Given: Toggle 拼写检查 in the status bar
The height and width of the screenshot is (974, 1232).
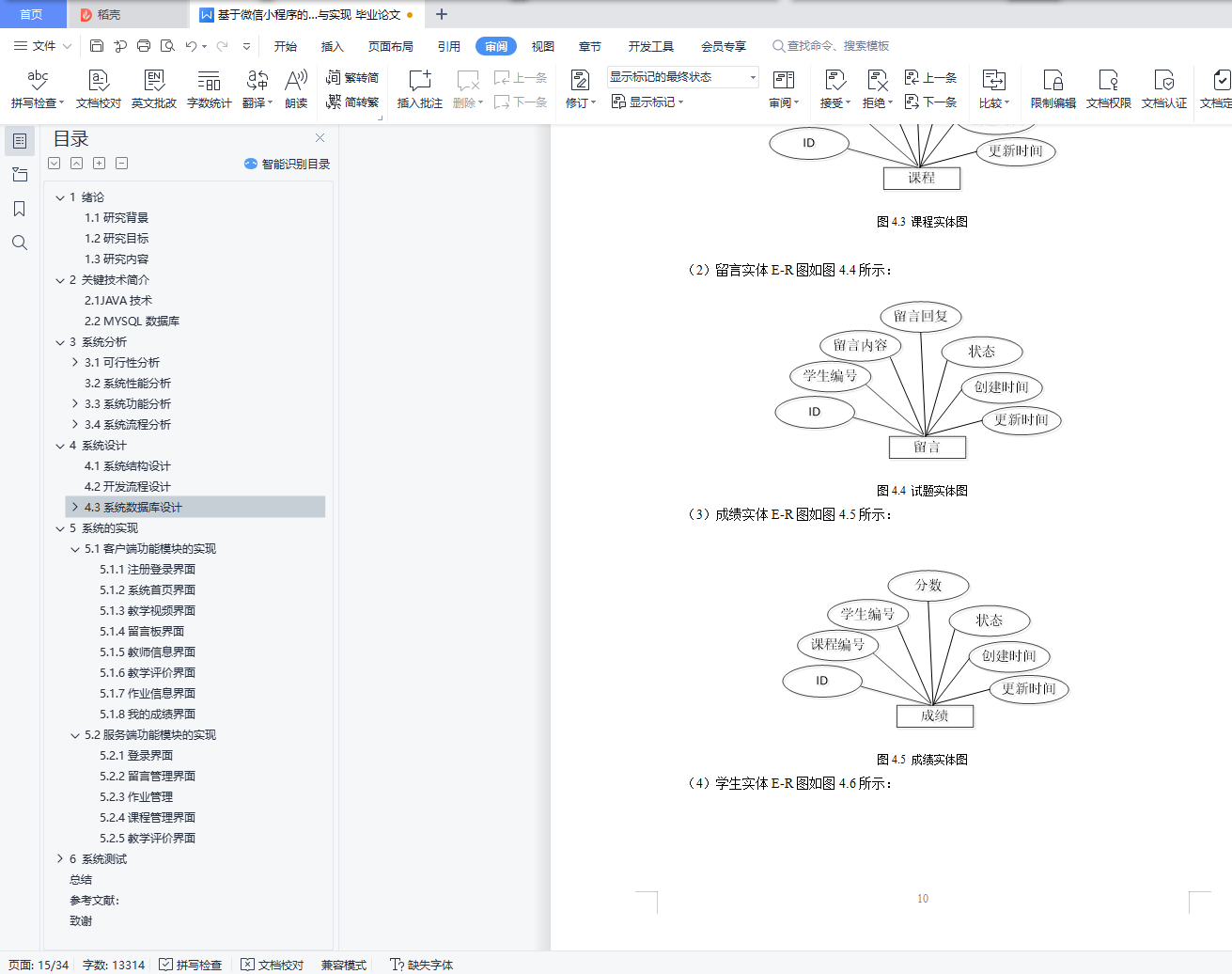Looking at the screenshot, I should point(191,965).
